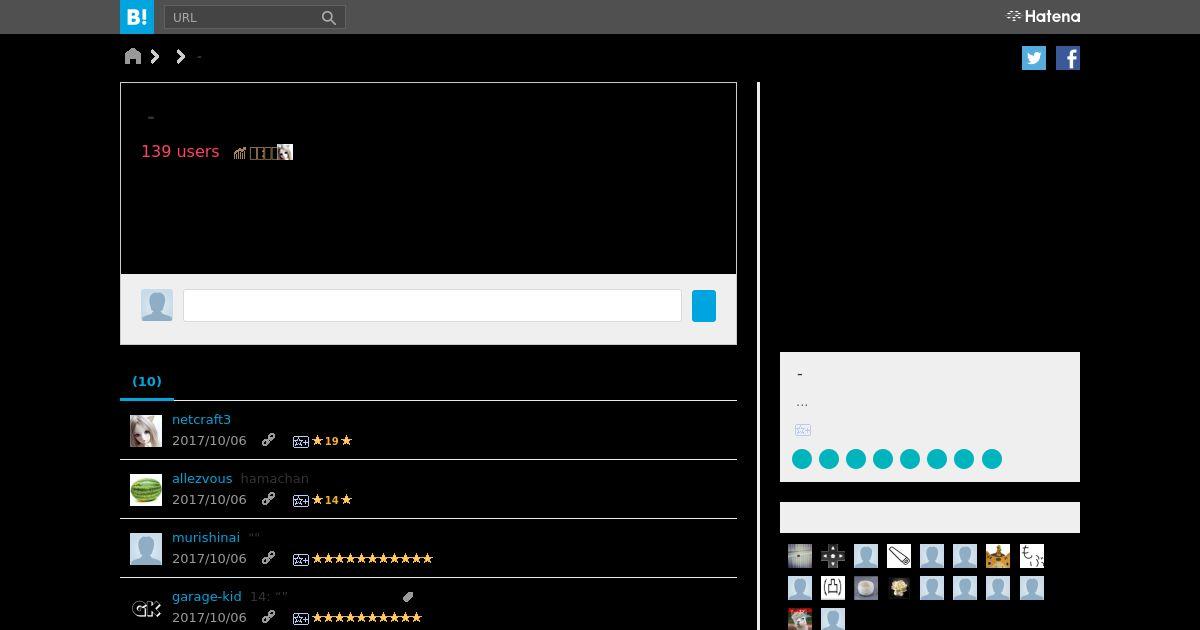The height and width of the screenshot is (630, 1200).
Task: Click allezvous watermelon avatar
Action: 146,490
